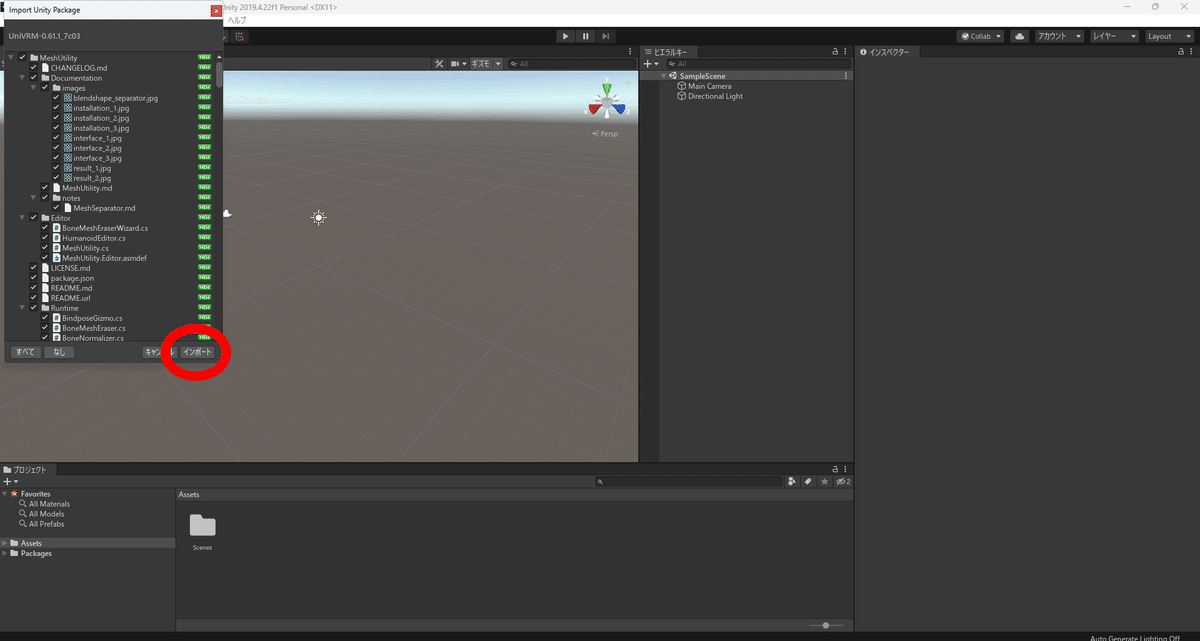Uncheck blendshape_separator.jpg checkbox
1200x641 pixels.
[x=56, y=98]
